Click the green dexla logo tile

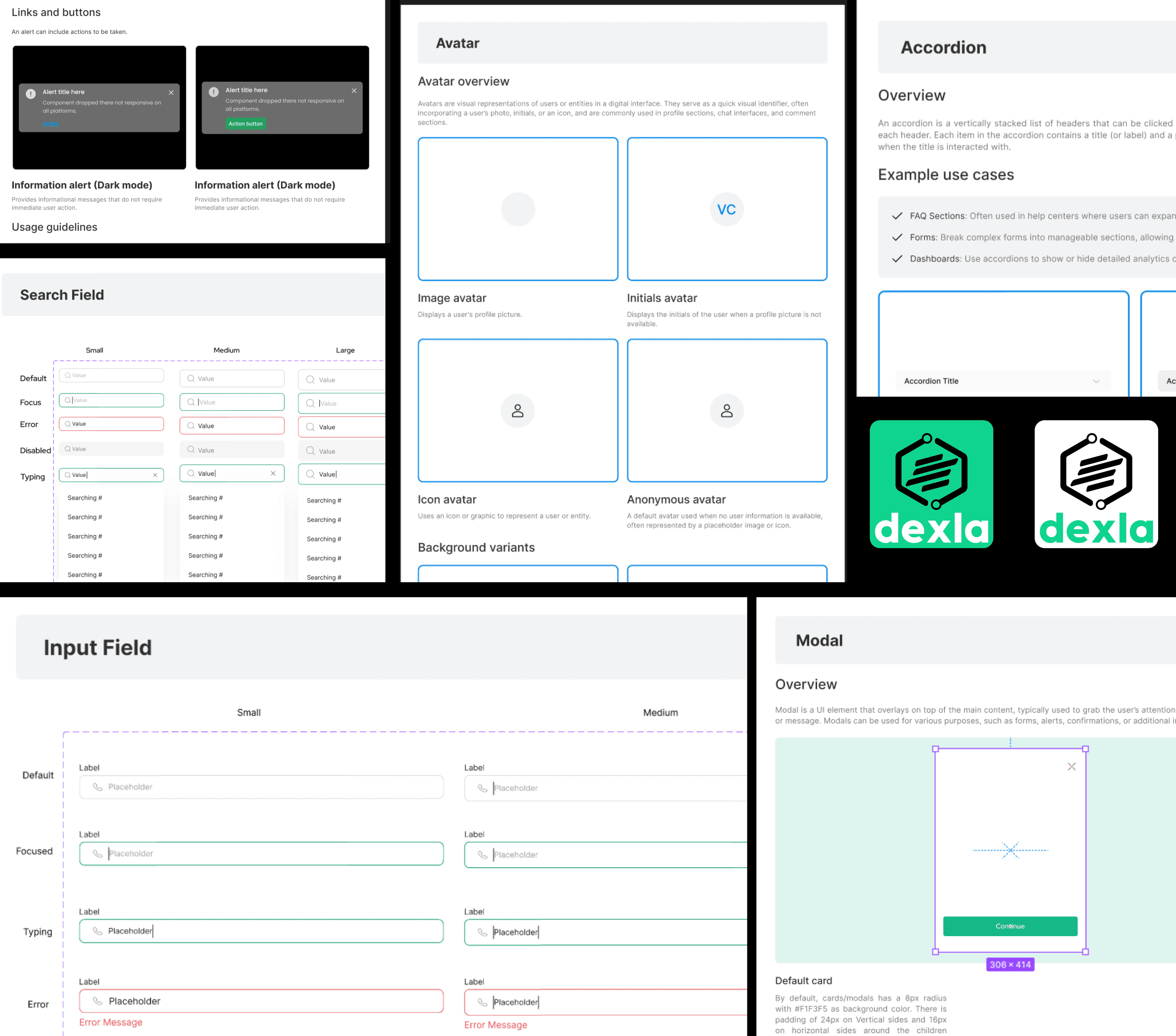tap(931, 484)
